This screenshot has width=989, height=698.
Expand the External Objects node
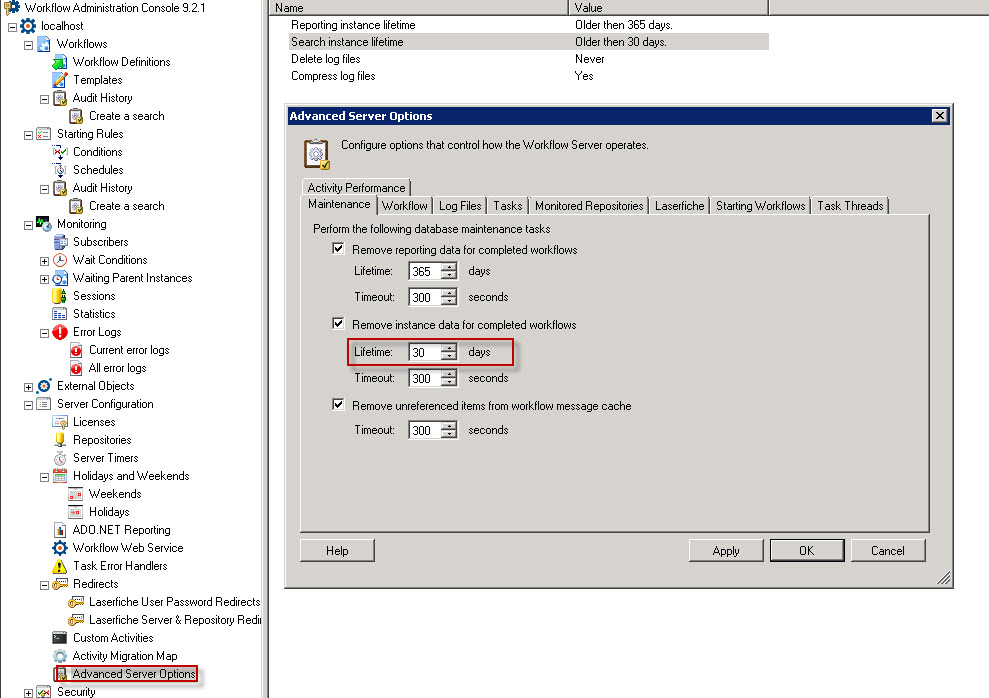pyautogui.click(x=28, y=386)
